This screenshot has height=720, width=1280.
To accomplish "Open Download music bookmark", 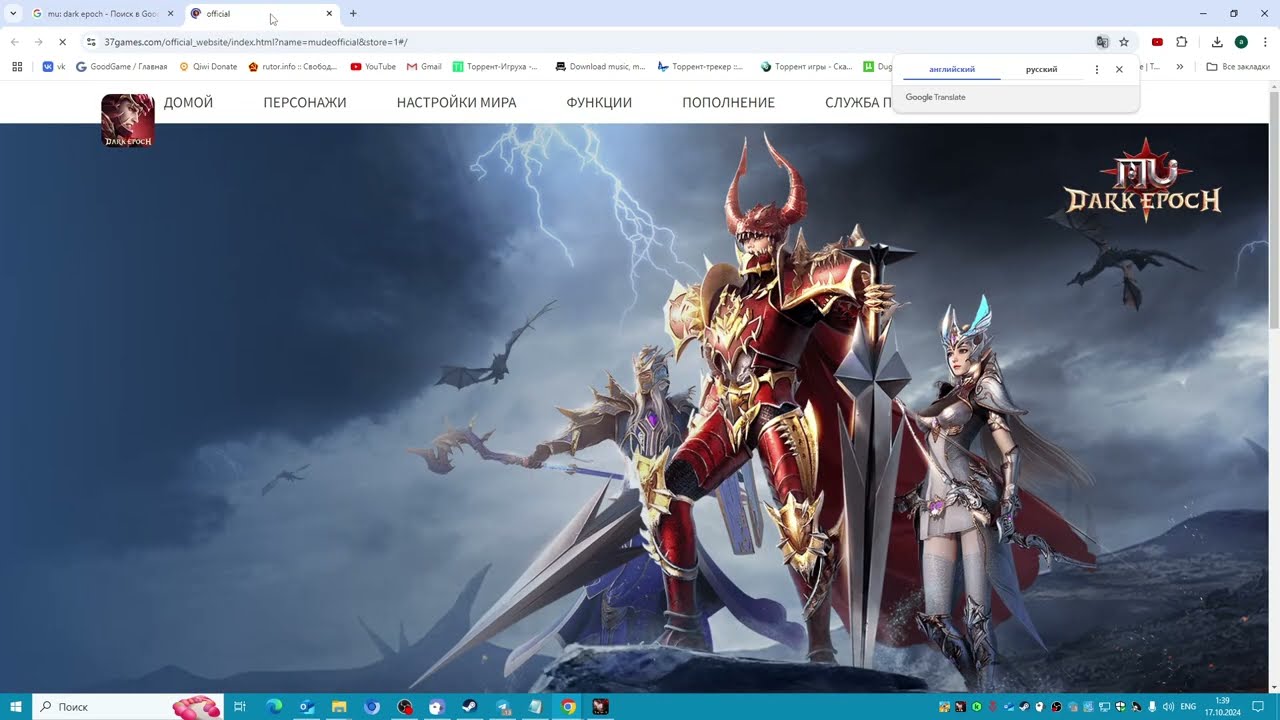I will (599, 67).
